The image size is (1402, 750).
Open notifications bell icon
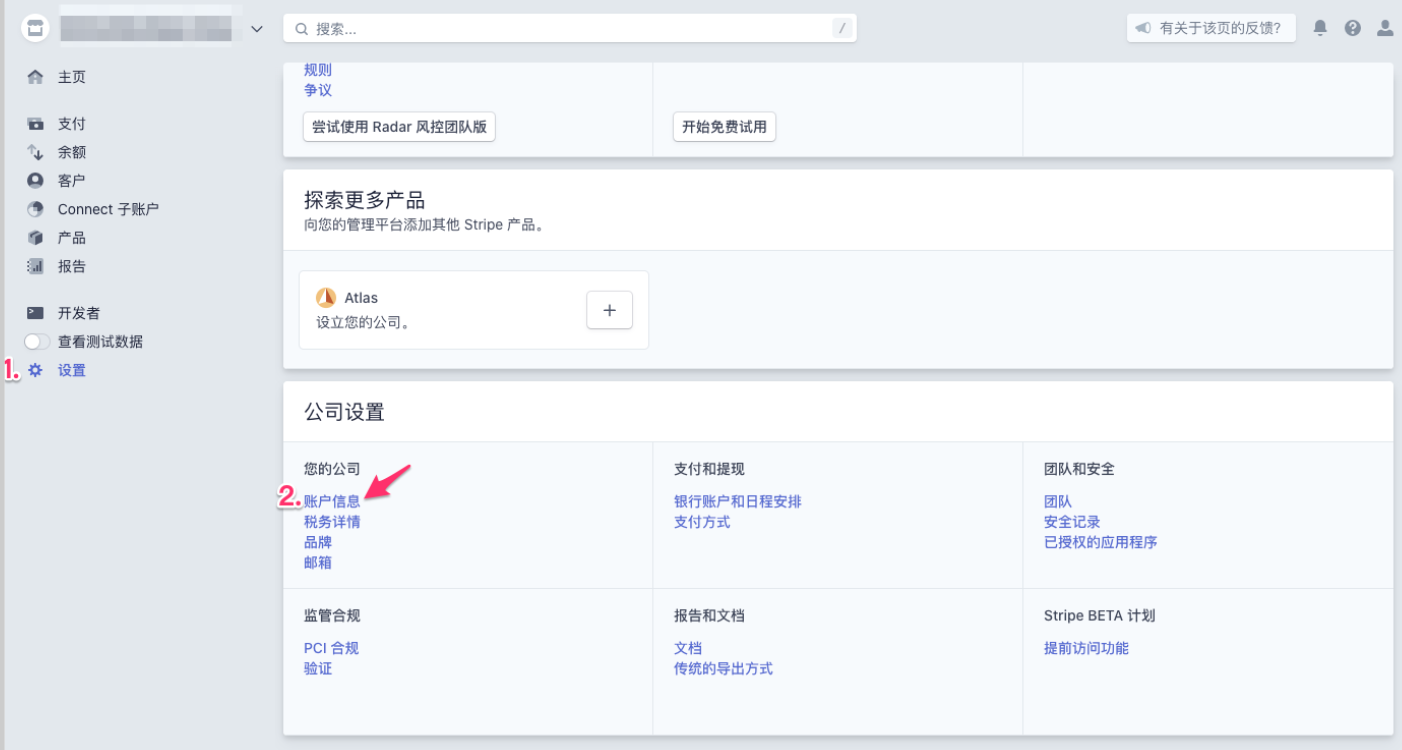[x=1320, y=28]
